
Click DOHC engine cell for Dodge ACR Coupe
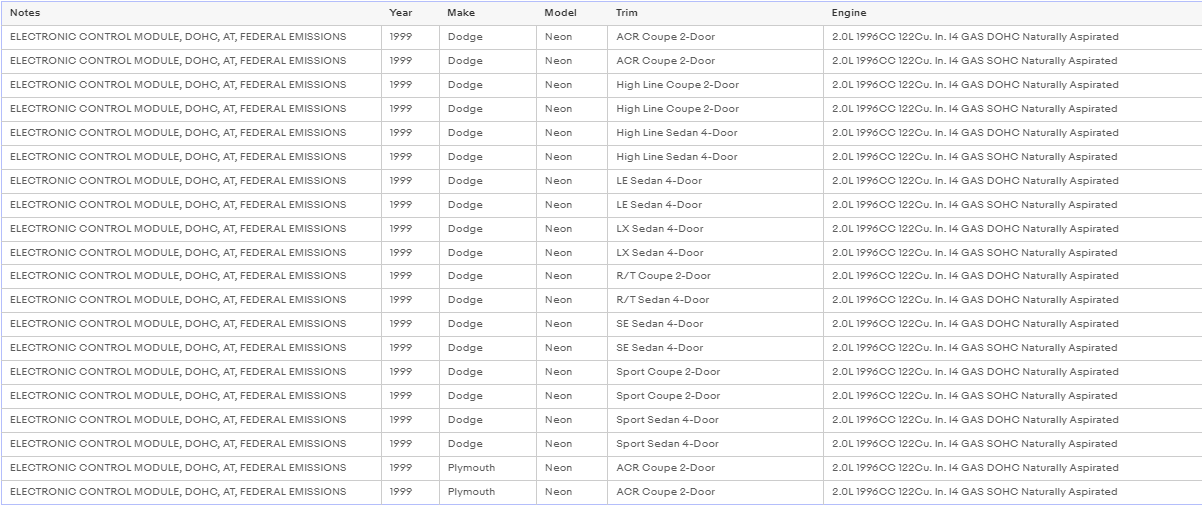(1013, 37)
